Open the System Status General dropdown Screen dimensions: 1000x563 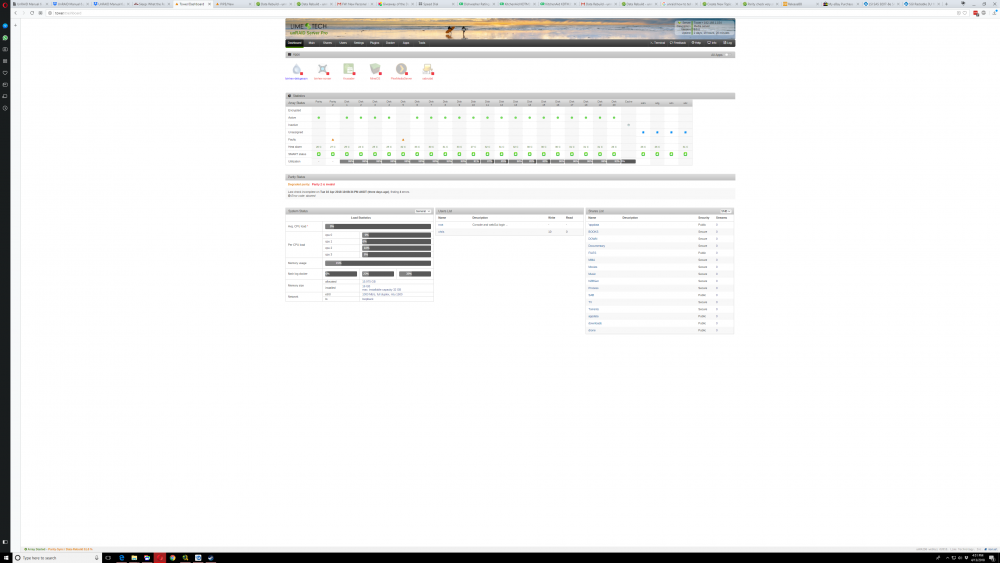(x=423, y=211)
